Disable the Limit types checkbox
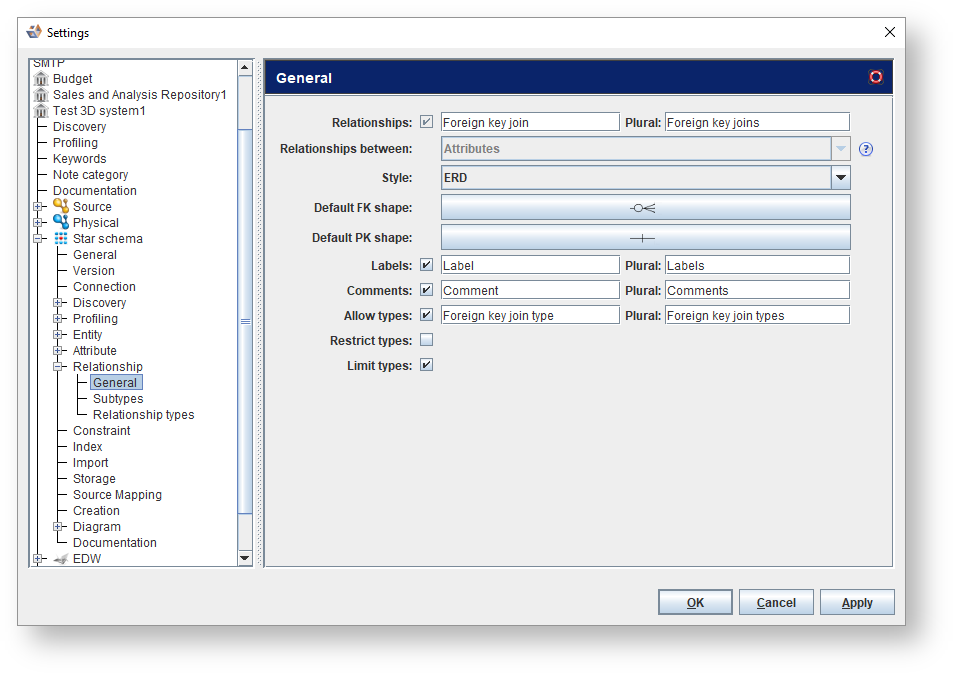Screen dimensions: 954x674 (x=427, y=365)
